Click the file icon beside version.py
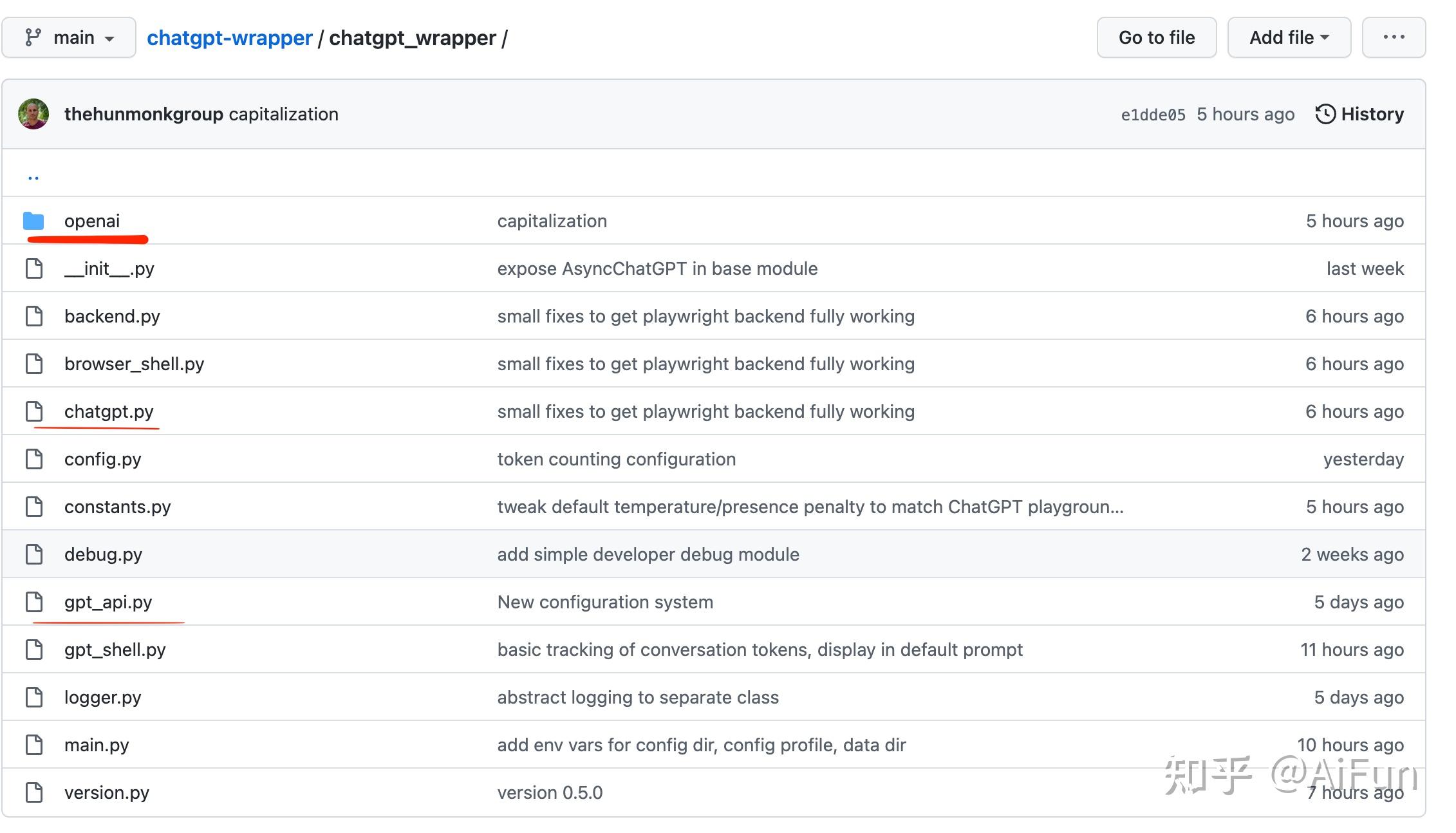The height and width of the screenshot is (833, 1456). pyautogui.click(x=34, y=792)
